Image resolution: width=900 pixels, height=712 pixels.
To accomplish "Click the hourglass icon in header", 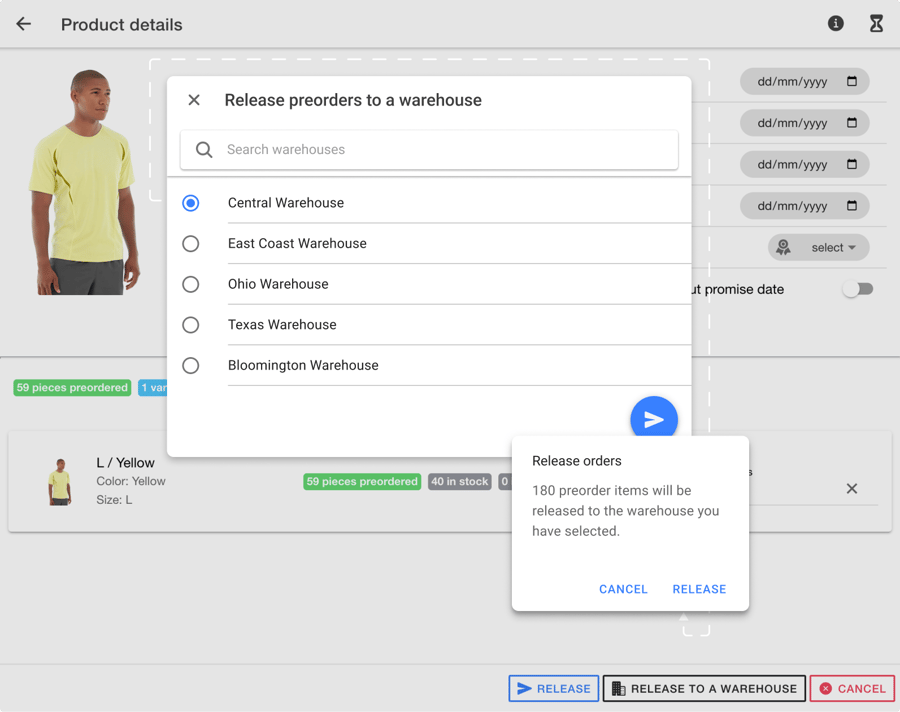I will 876,24.
